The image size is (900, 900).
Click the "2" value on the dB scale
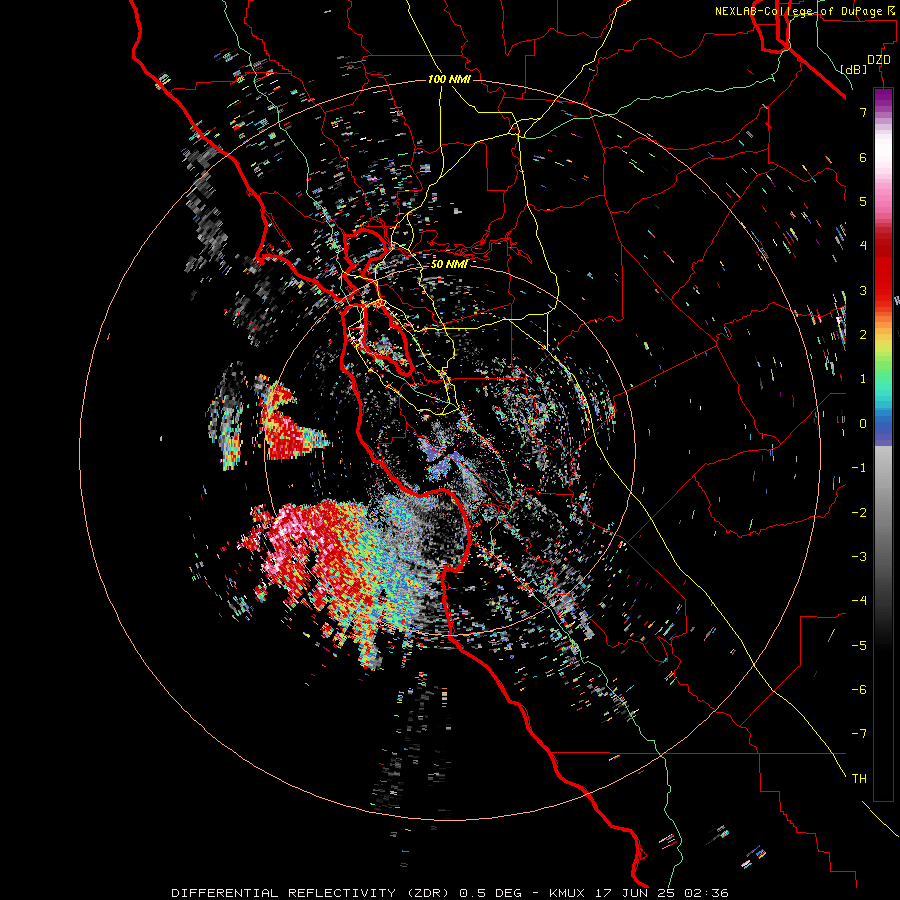pos(863,335)
